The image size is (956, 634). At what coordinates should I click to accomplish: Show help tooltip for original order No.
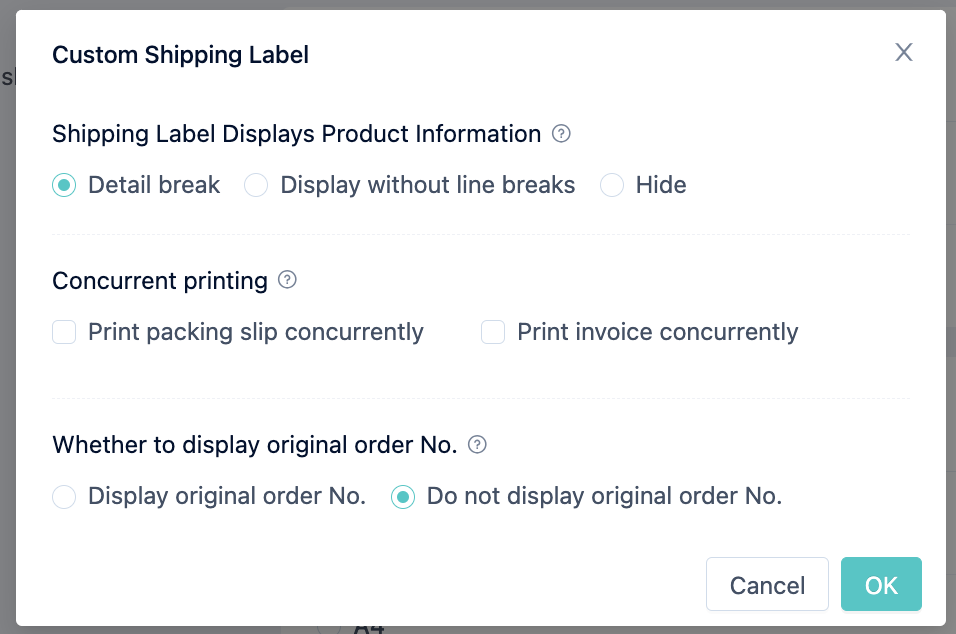pyautogui.click(x=477, y=444)
